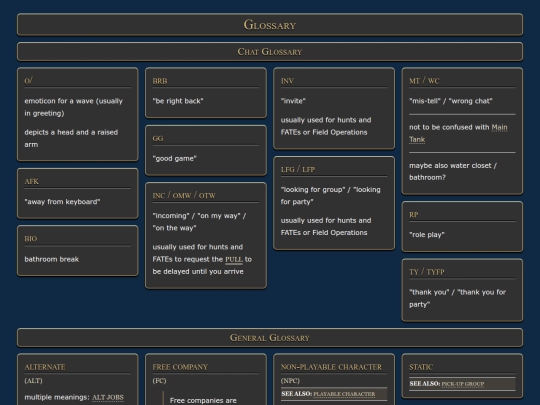Click the Glossary page heading
Screen dimensions: 540x405
[270, 25]
